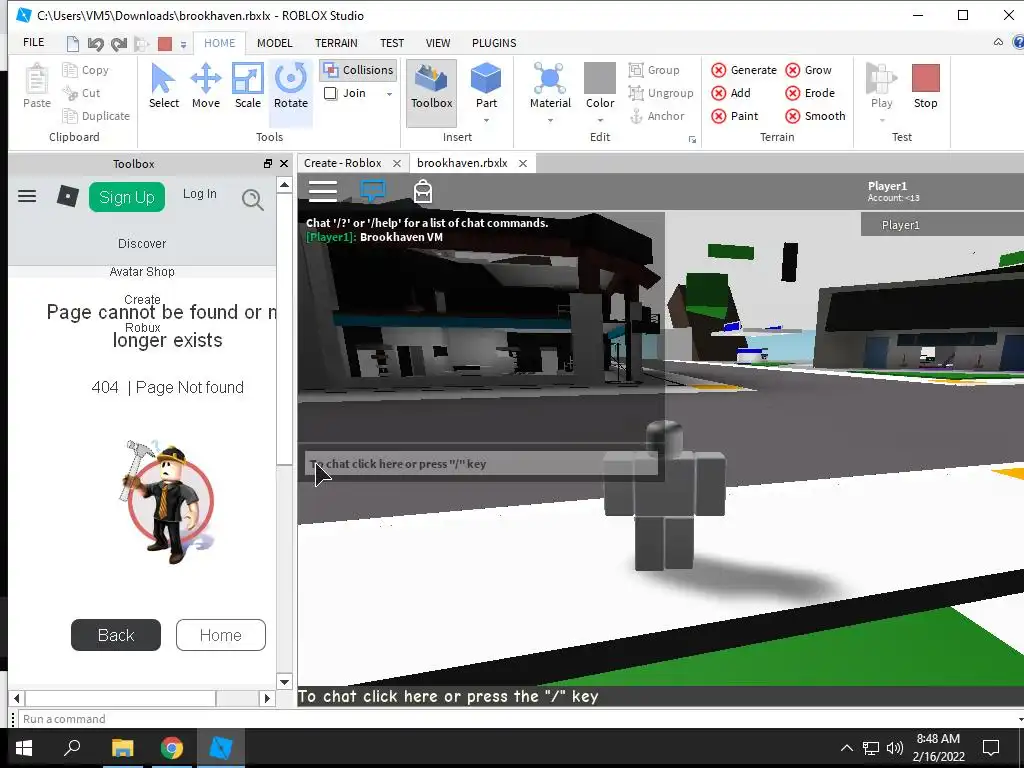Toggle Collisions on or off
The height and width of the screenshot is (768, 1024).
point(359,70)
